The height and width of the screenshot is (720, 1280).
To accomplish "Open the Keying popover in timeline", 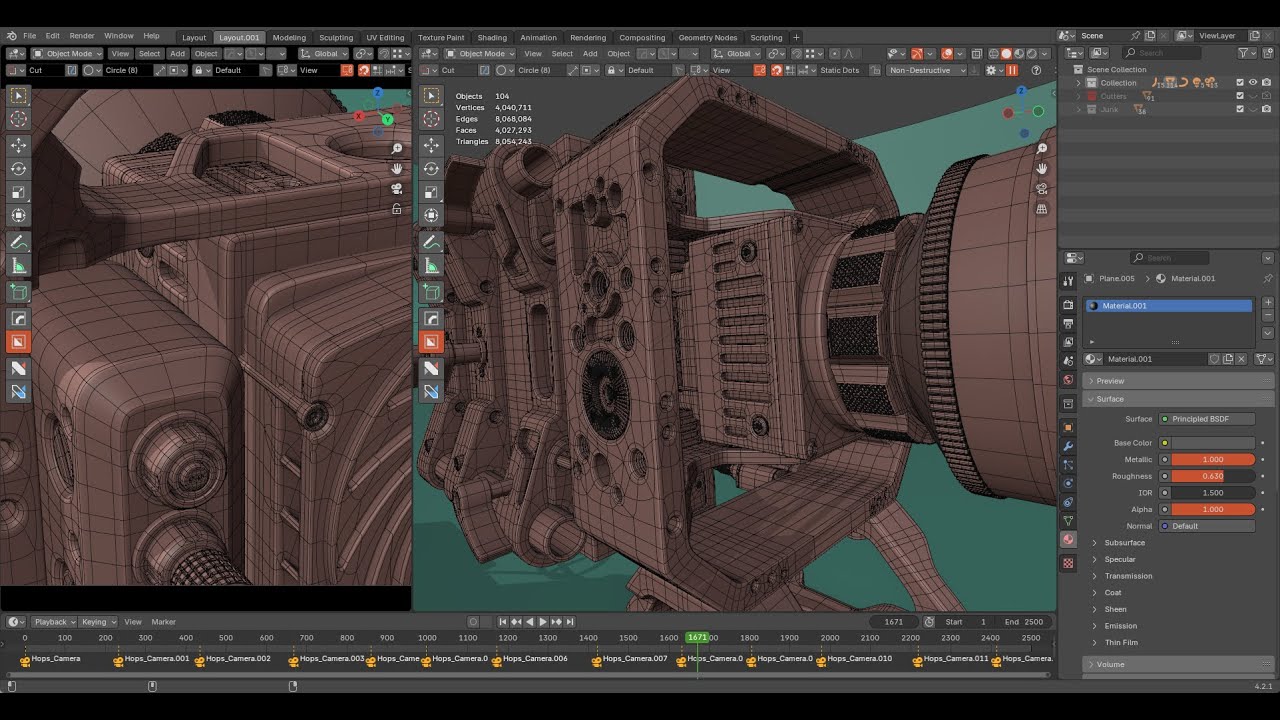I will coord(98,622).
